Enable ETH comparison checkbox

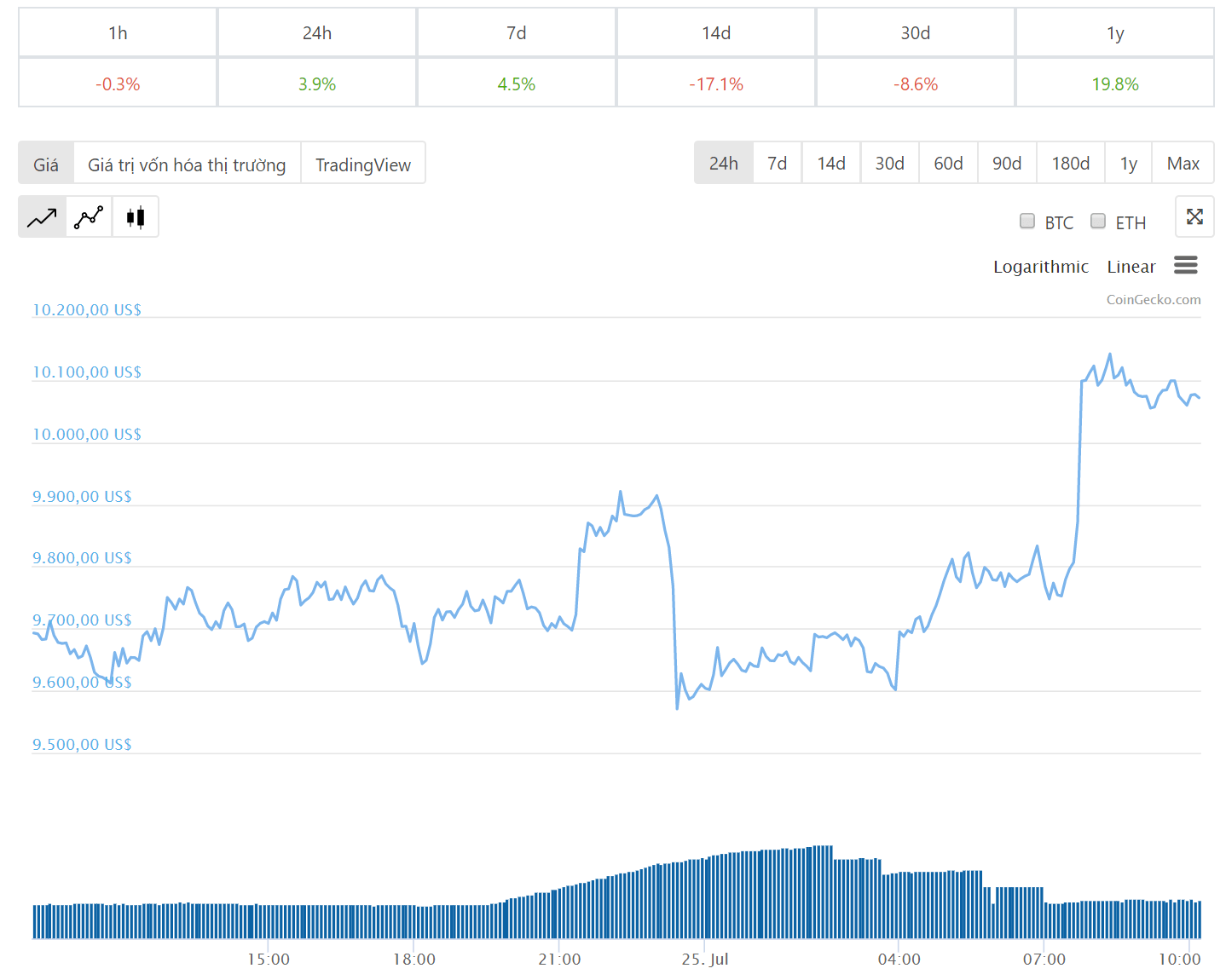[x=1098, y=222]
